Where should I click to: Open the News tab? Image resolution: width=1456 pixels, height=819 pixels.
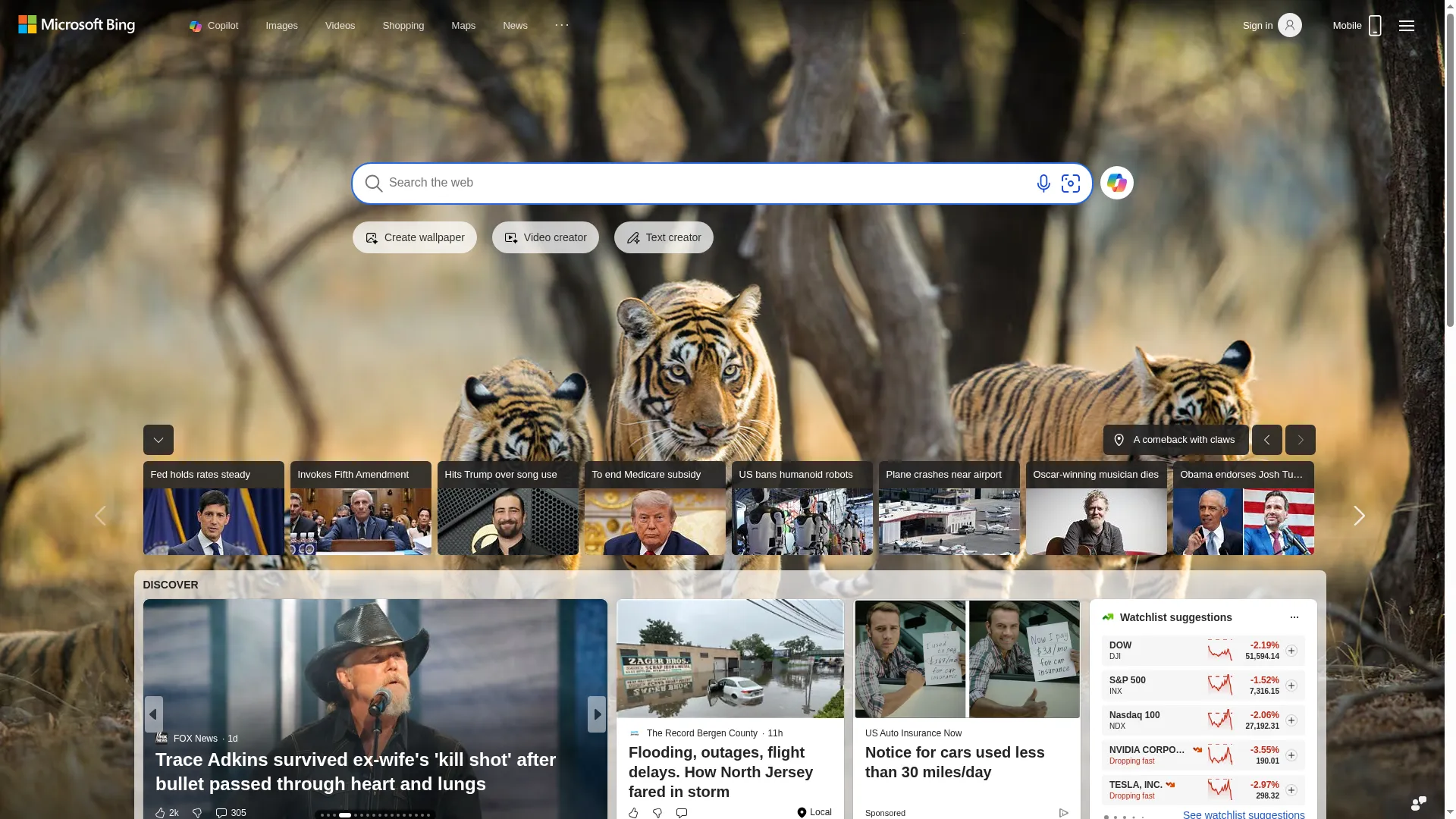(x=515, y=26)
